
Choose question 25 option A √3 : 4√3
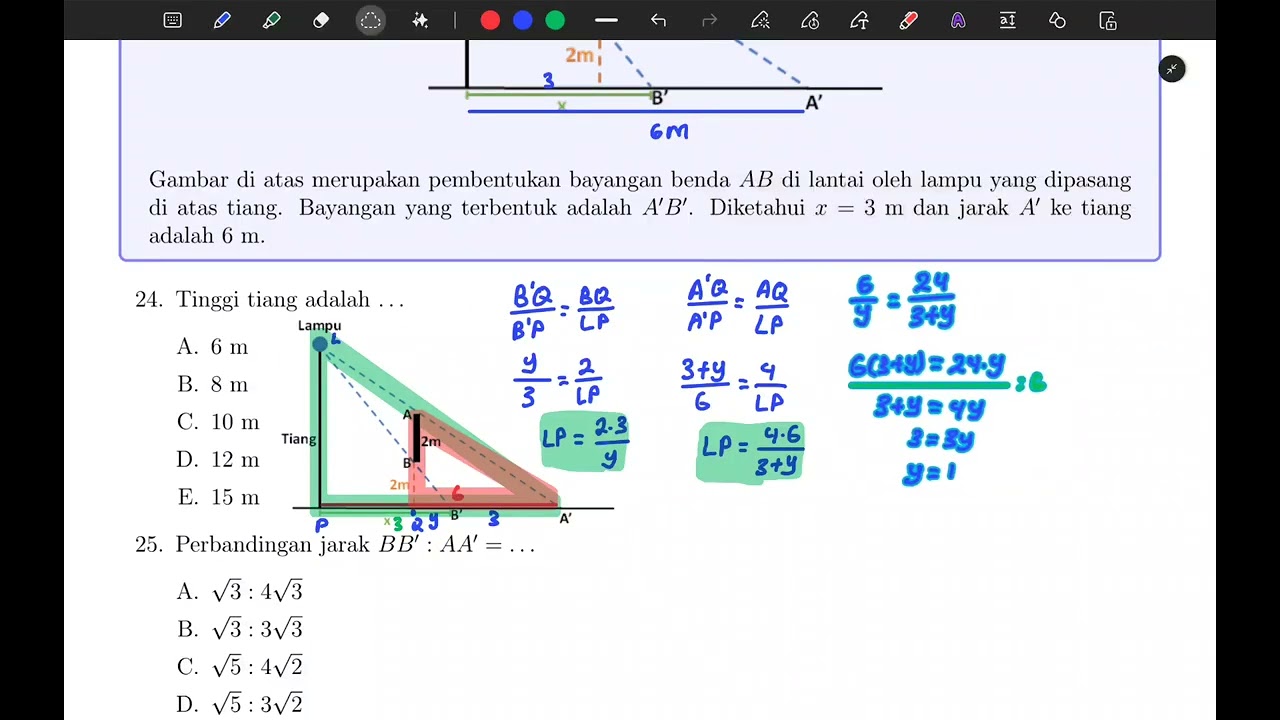pos(240,591)
